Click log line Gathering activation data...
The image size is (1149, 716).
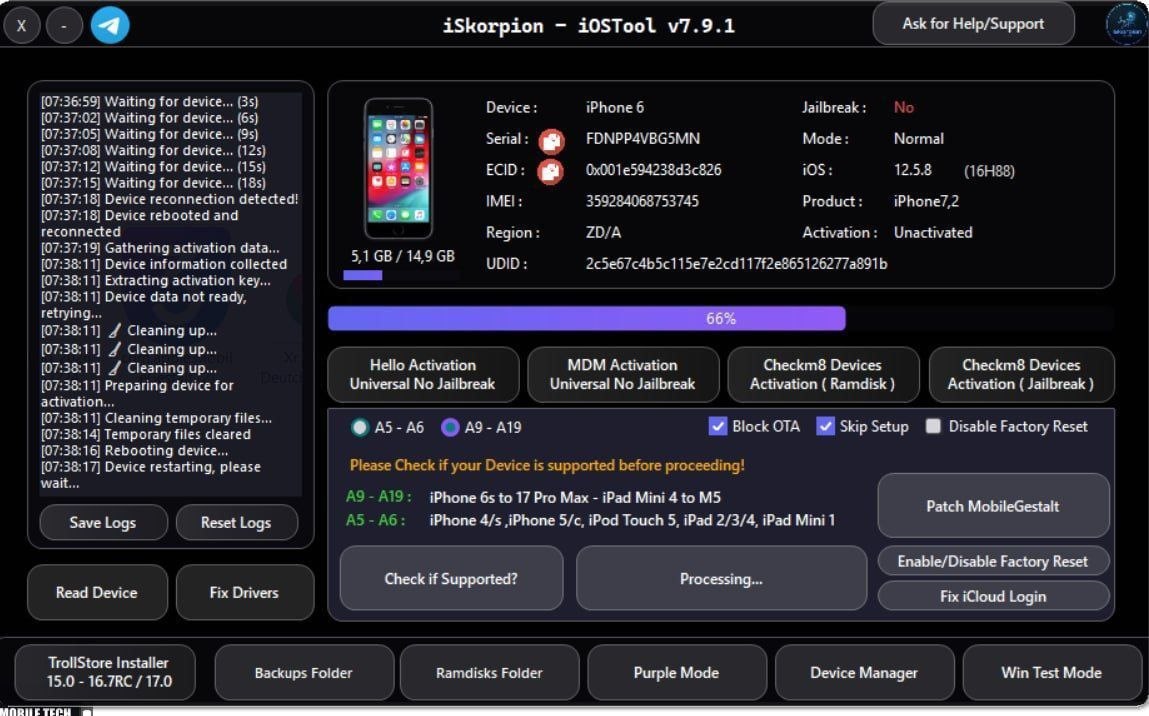click(x=160, y=248)
